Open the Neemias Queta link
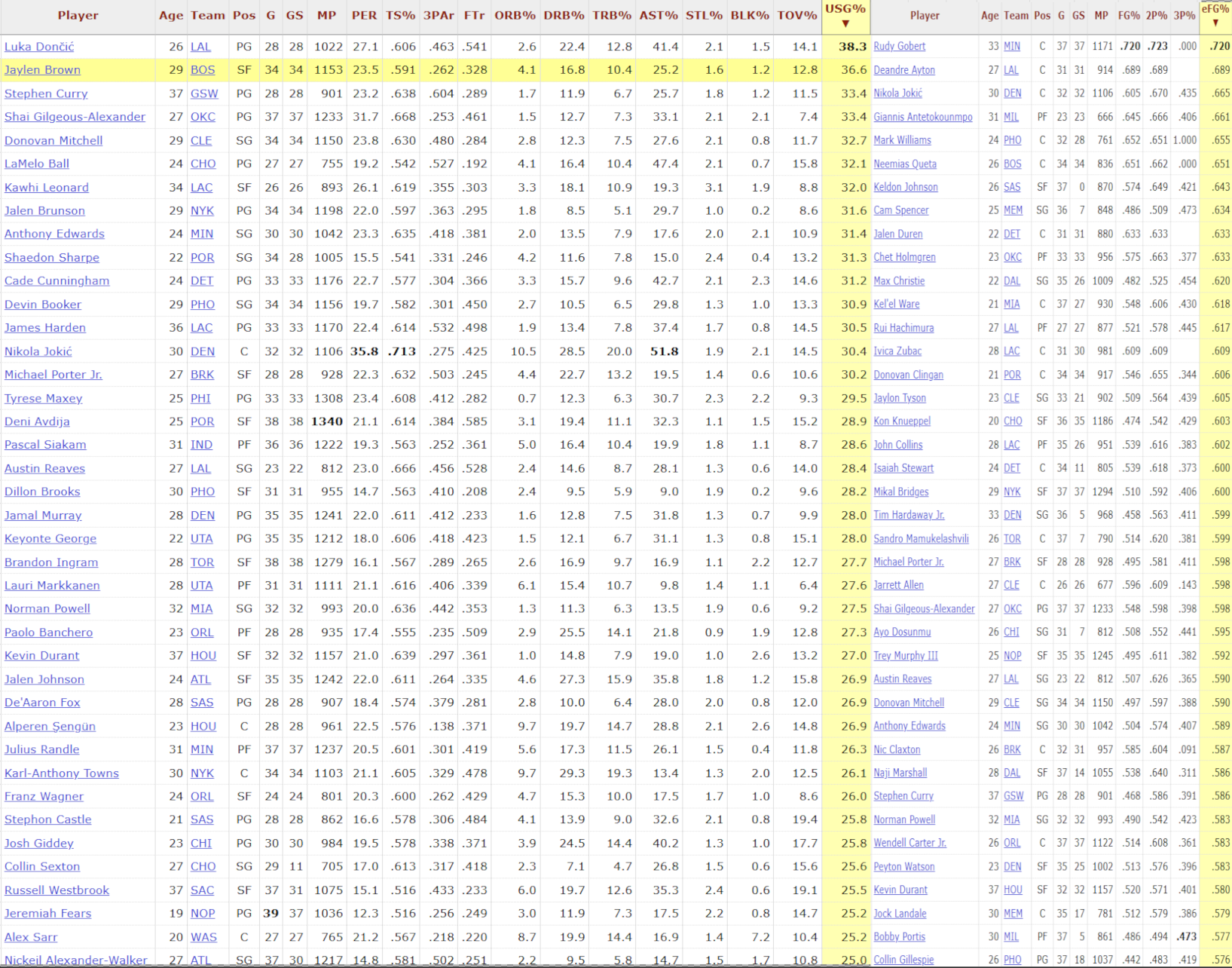Image resolution: width=1232 pixels, height=968 pixels. point(905,164)
